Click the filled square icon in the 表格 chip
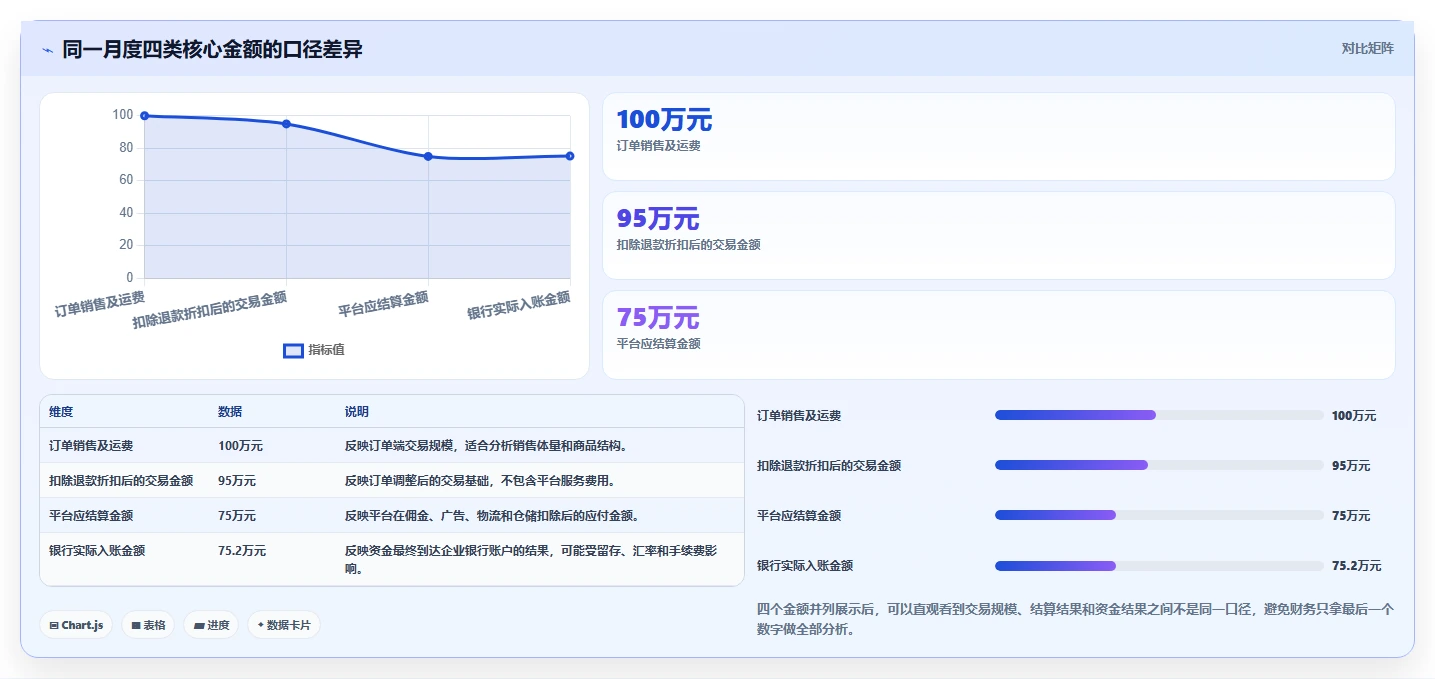 coord(136,626)
